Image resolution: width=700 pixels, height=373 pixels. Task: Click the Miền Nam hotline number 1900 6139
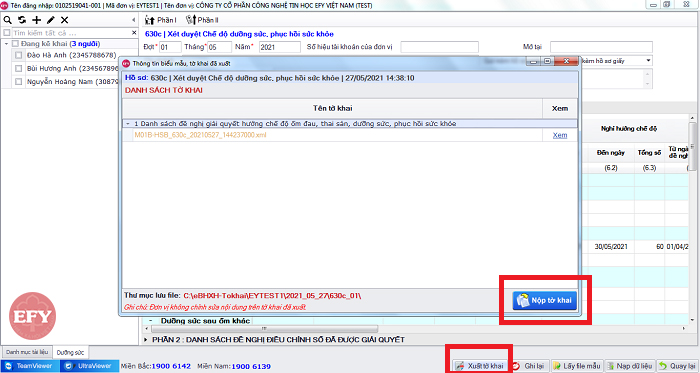251,366
